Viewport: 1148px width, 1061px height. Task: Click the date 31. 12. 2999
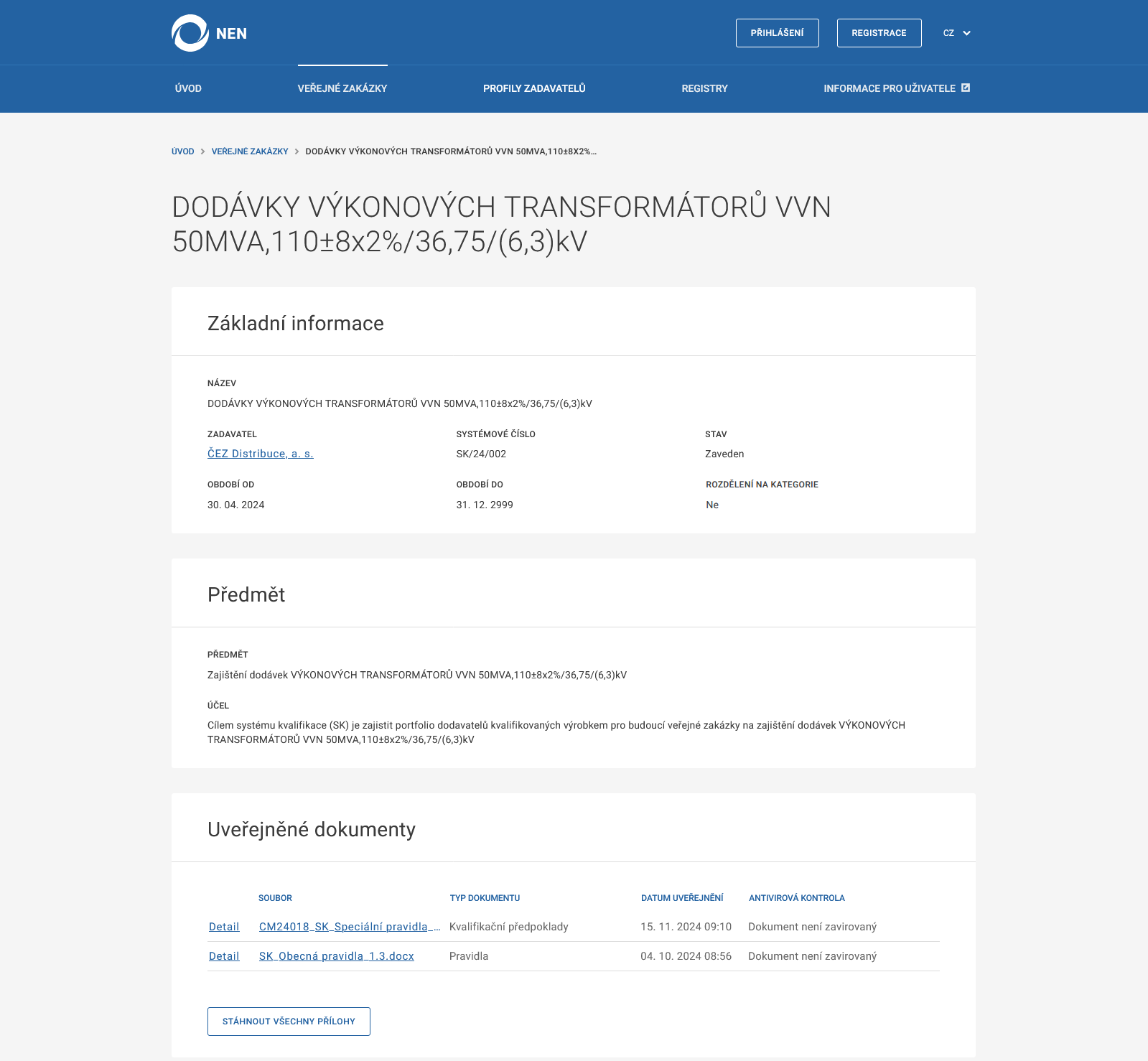pos(485,505)
